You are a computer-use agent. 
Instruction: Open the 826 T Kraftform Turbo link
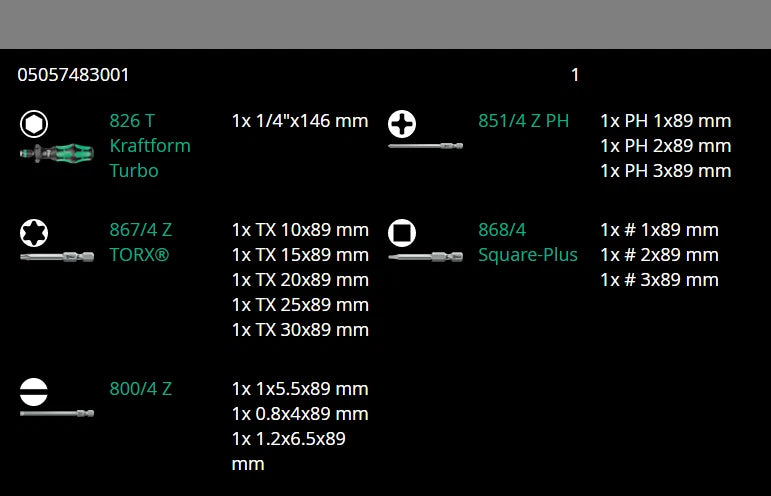149,146
